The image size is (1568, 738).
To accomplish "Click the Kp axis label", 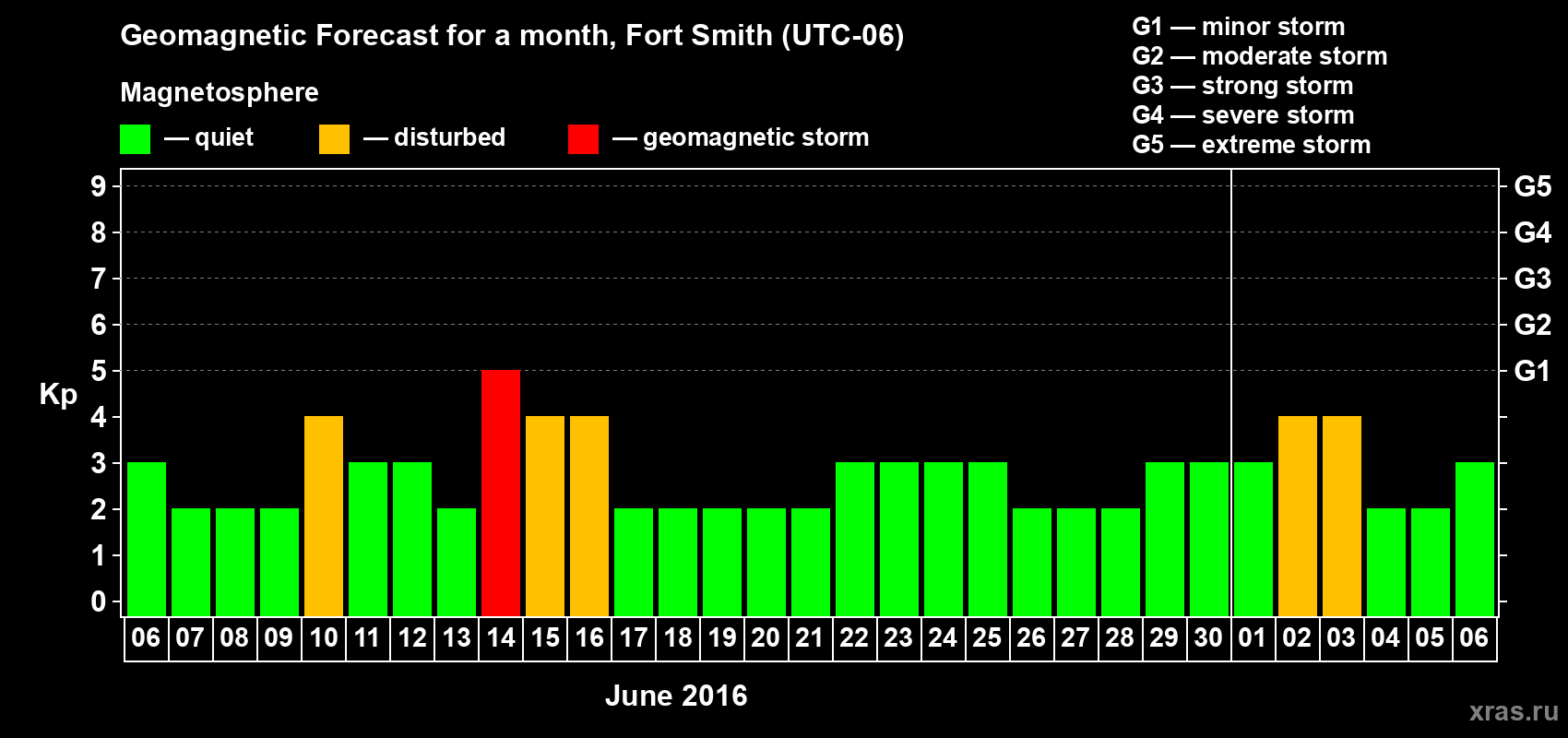I will [x=58, y=395].
